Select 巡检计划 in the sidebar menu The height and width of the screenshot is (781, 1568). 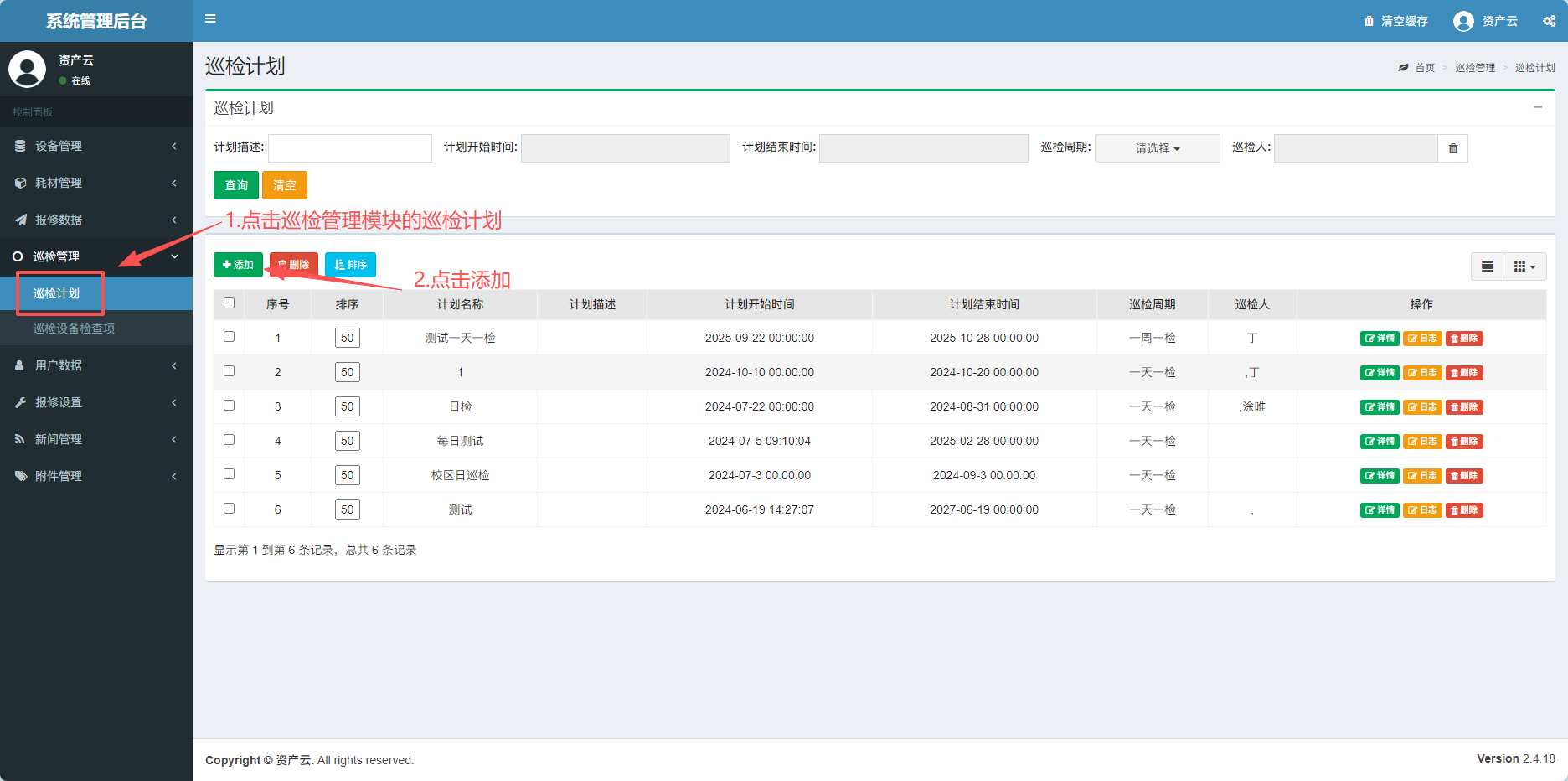pyautogui.click(x=57, y=293)
